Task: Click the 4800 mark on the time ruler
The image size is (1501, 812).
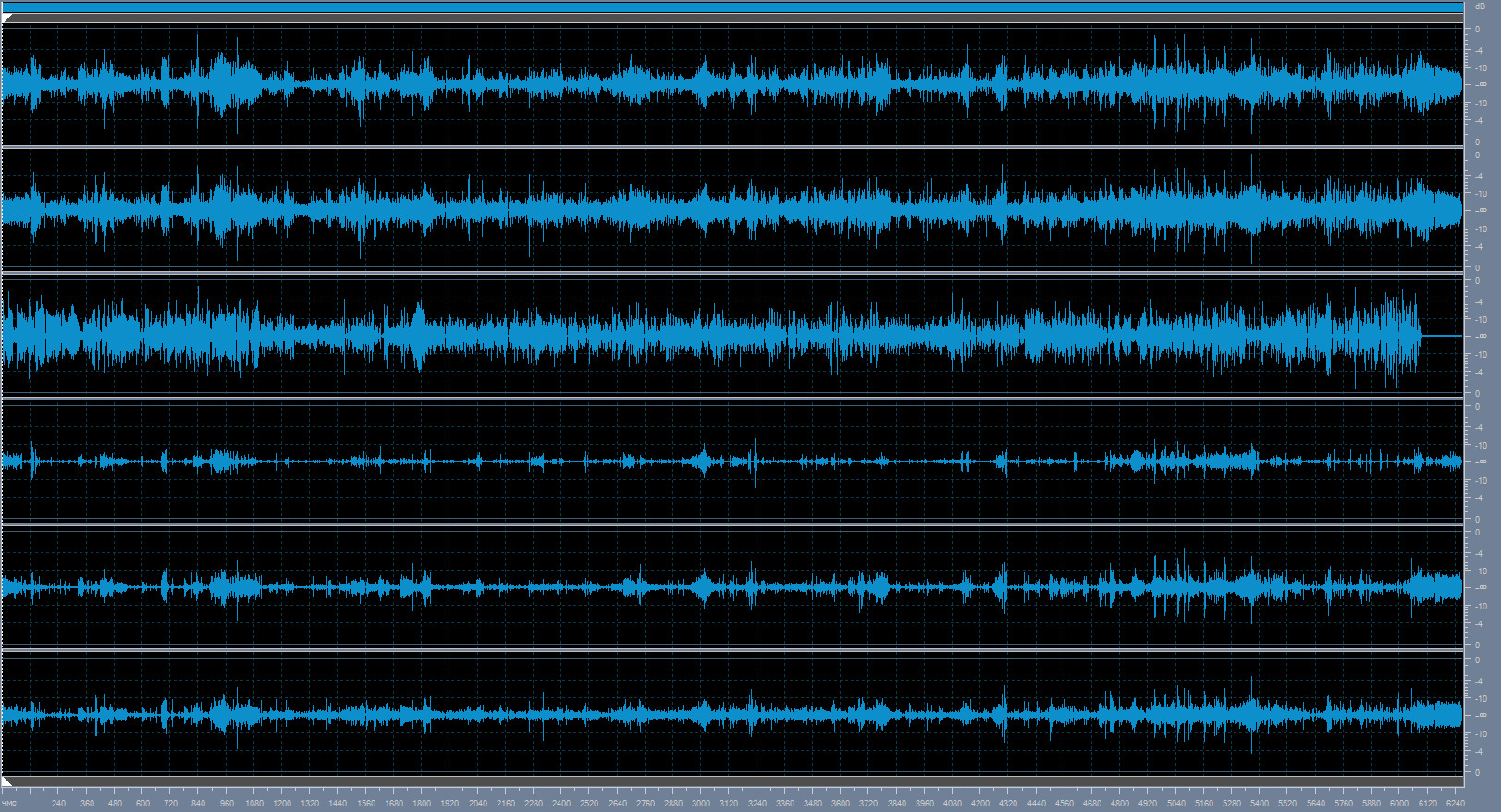Action: click(1120, 803)
